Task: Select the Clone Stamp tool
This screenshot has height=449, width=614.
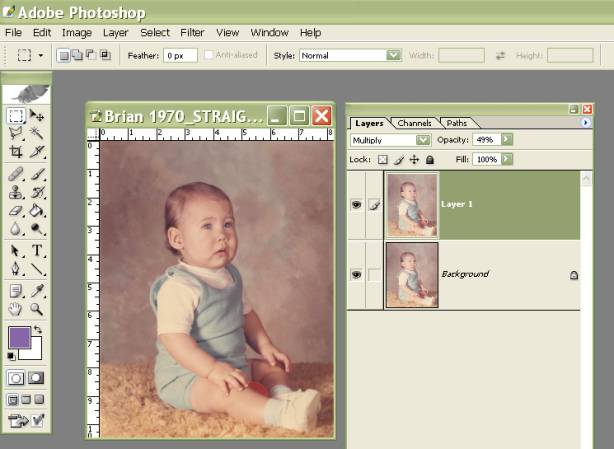Action: (16, 192)
